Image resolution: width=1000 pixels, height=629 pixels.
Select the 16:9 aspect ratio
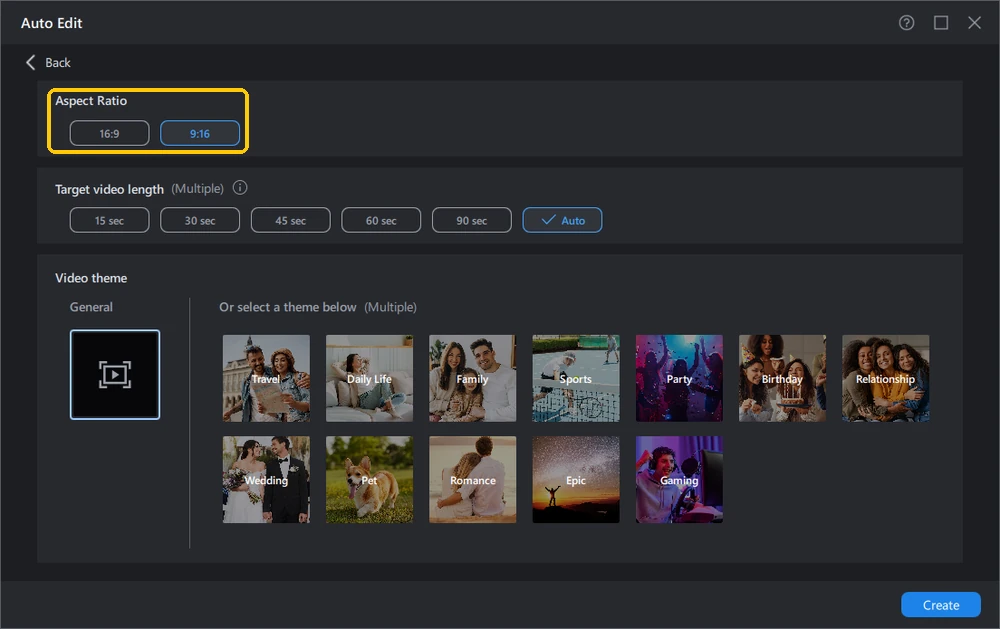pos(109,133)
